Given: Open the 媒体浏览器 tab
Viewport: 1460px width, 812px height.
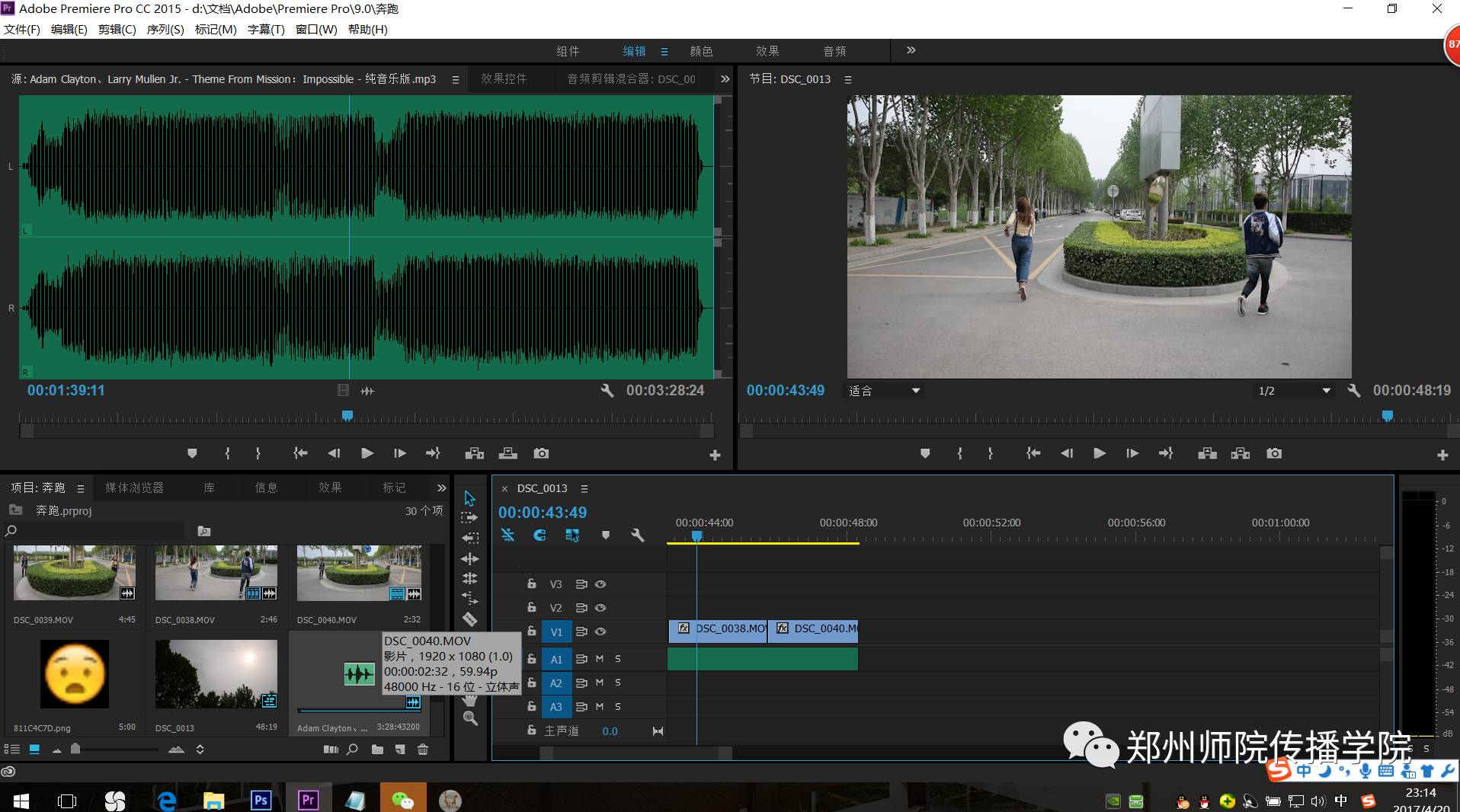Looking at the screenshot, I should (134, 488).
